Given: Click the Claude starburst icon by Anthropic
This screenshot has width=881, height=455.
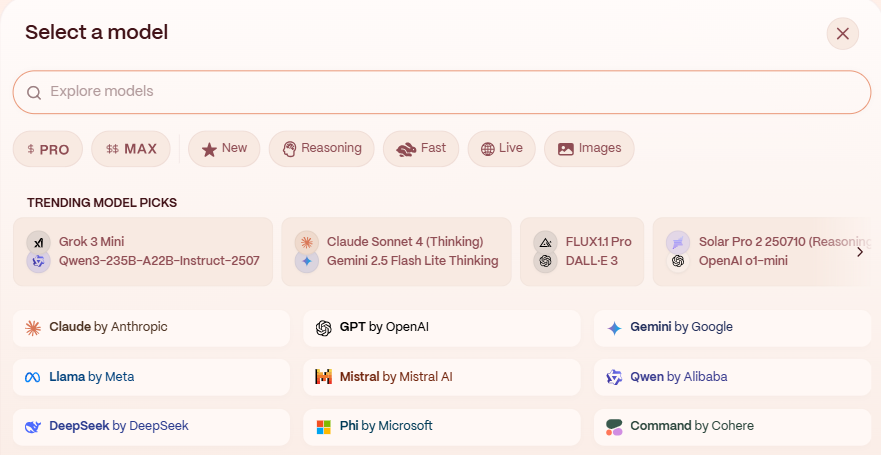Looking at the screenshot, I should pos(33,328).
